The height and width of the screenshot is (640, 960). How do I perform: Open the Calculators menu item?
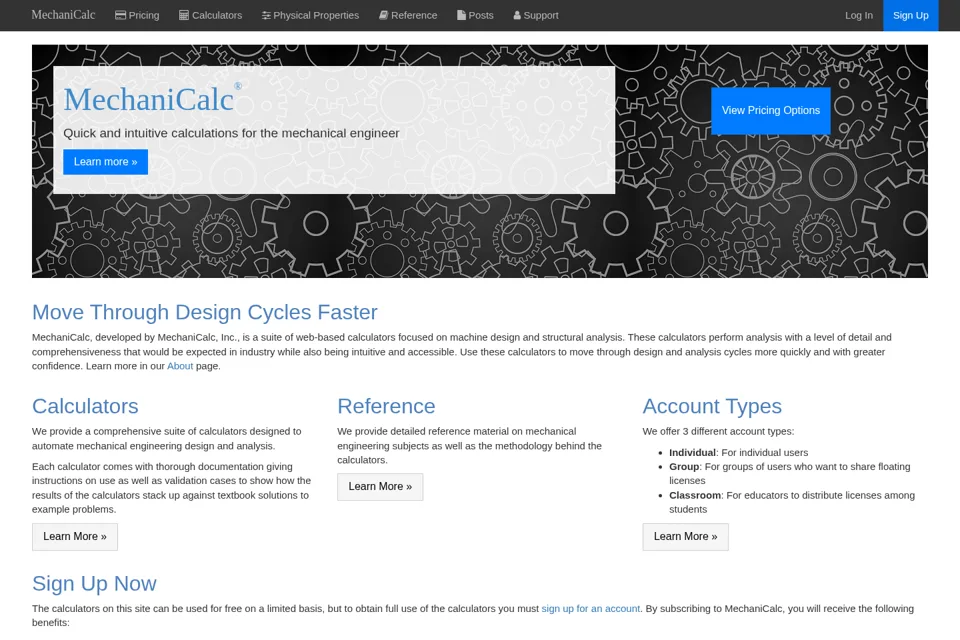(211, 15)
